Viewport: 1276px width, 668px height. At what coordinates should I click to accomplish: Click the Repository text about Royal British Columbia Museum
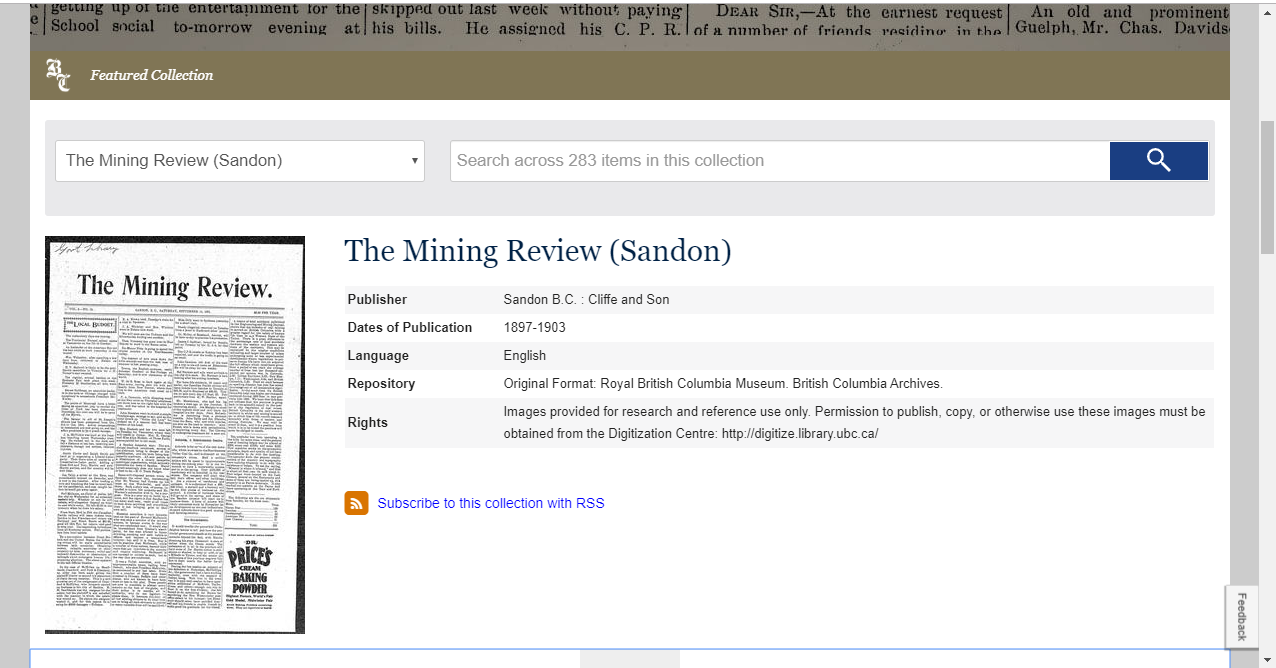click(722, 383)
